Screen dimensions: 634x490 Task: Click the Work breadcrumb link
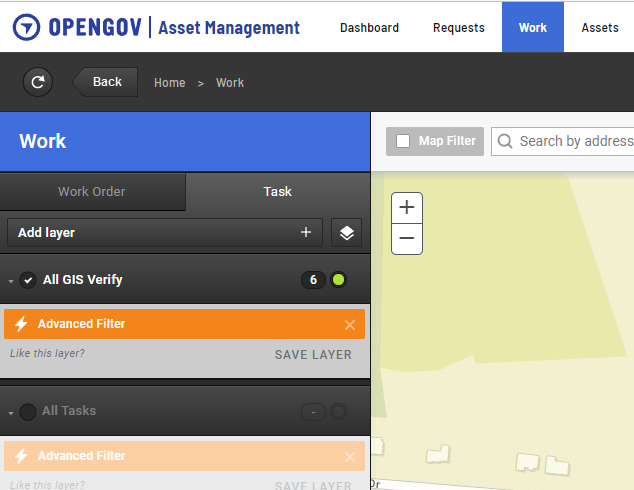[x=230, y=83]
